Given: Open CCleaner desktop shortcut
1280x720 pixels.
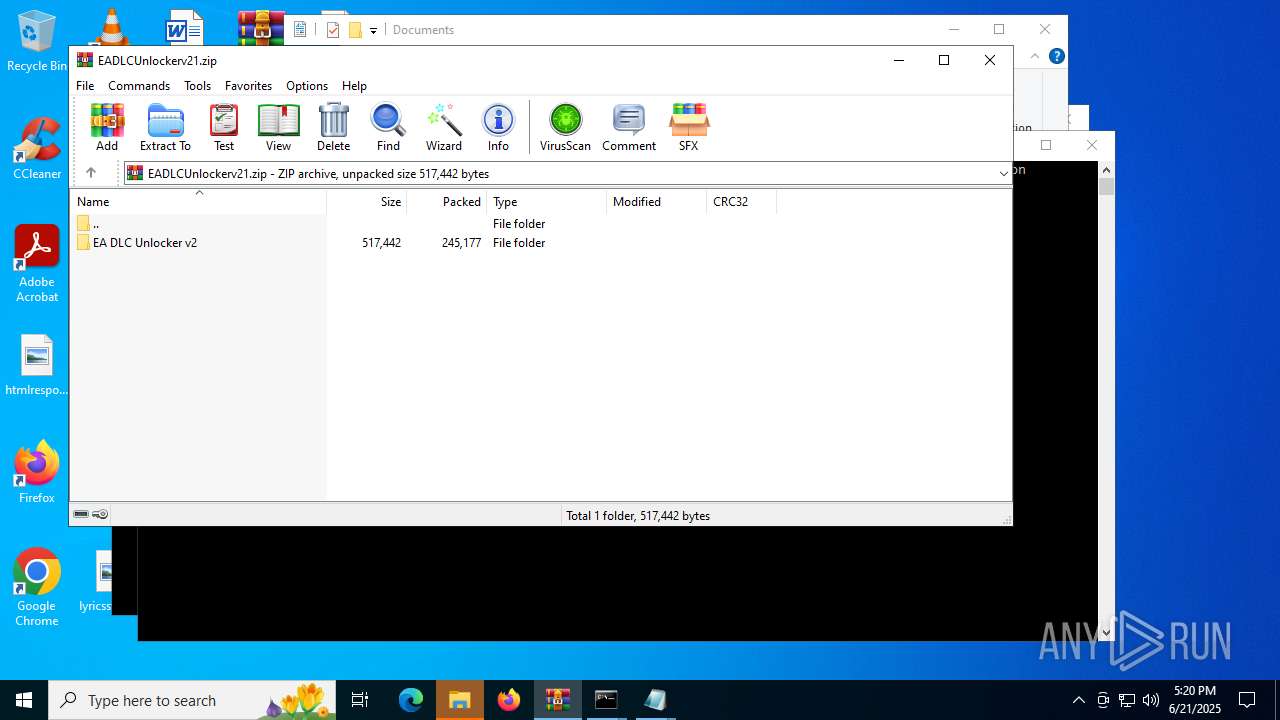Looking at the screenshot, I should pyautogui.click(x=37, y=149).
